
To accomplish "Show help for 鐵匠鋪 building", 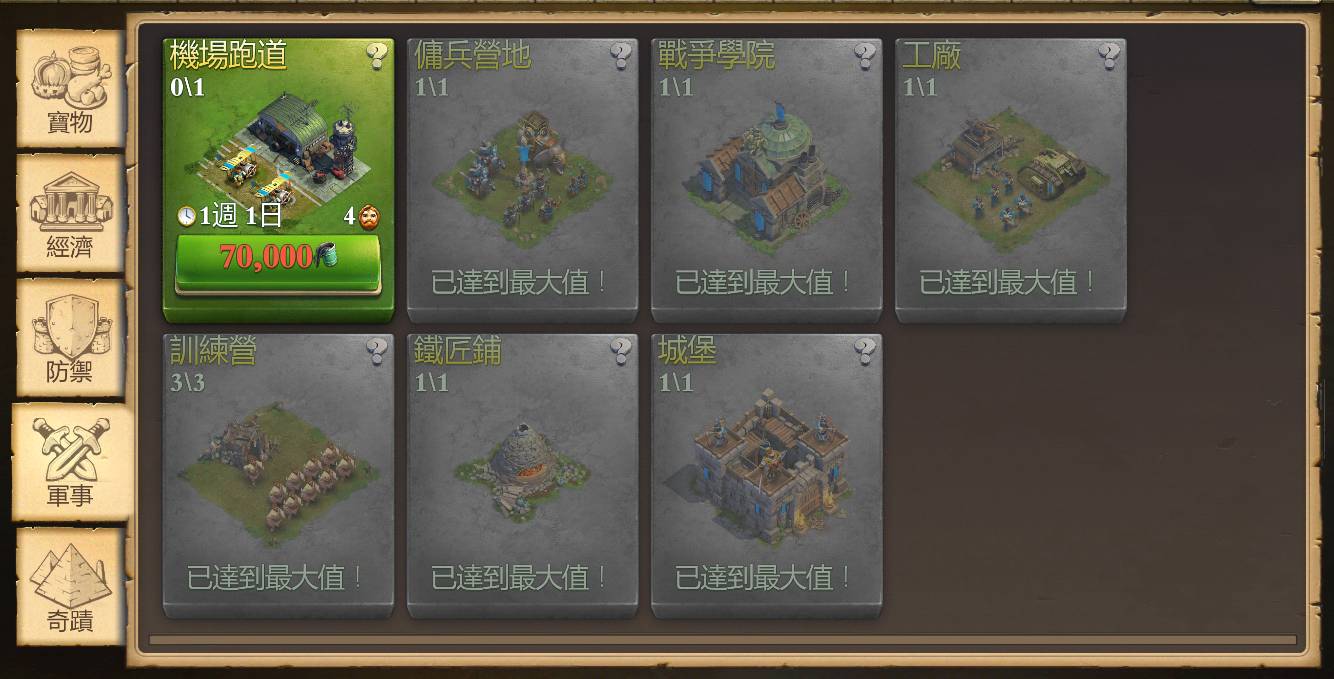I will [620, 350].
